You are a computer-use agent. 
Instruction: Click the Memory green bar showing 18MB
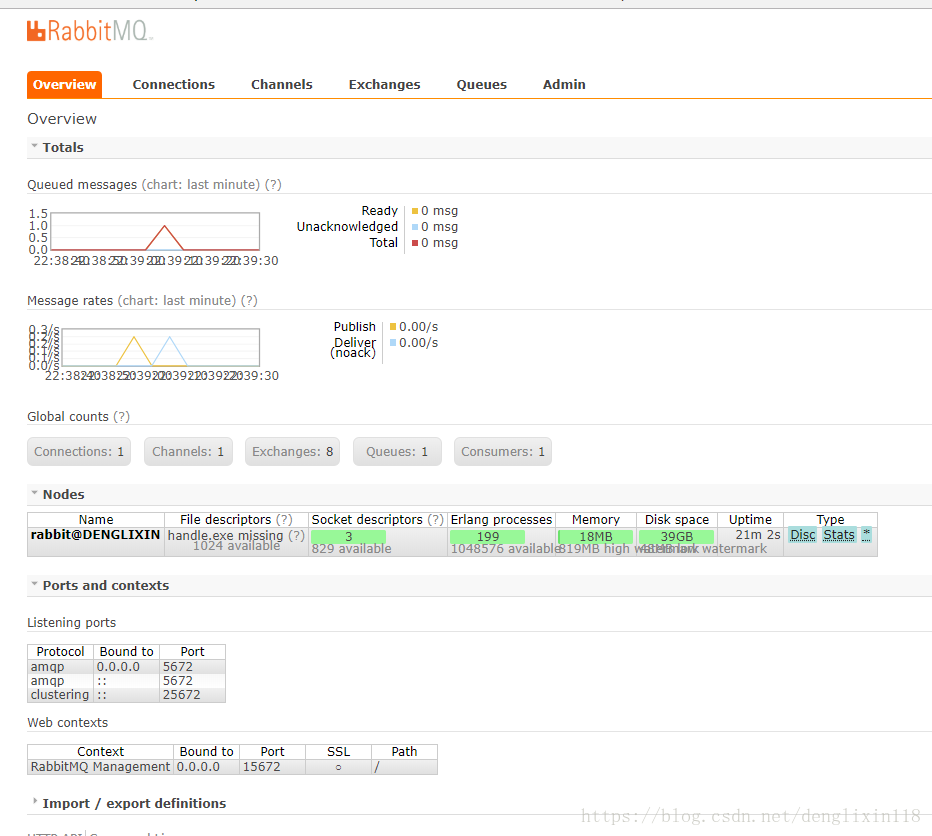point(596,537)
